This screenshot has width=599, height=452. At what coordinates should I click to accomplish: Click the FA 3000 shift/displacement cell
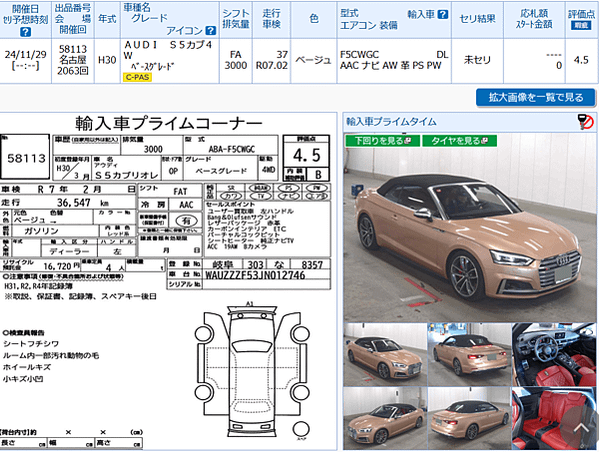pos(235,60)
